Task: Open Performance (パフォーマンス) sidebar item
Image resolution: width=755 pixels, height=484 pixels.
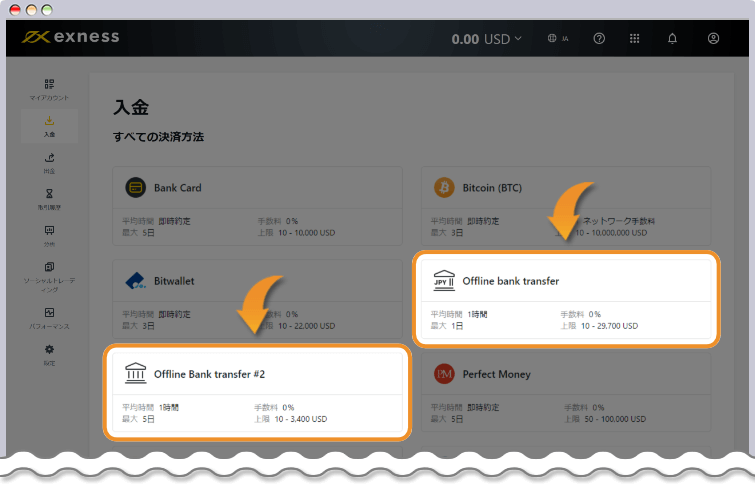Action: pyautogui.click(x=49, y=318)
